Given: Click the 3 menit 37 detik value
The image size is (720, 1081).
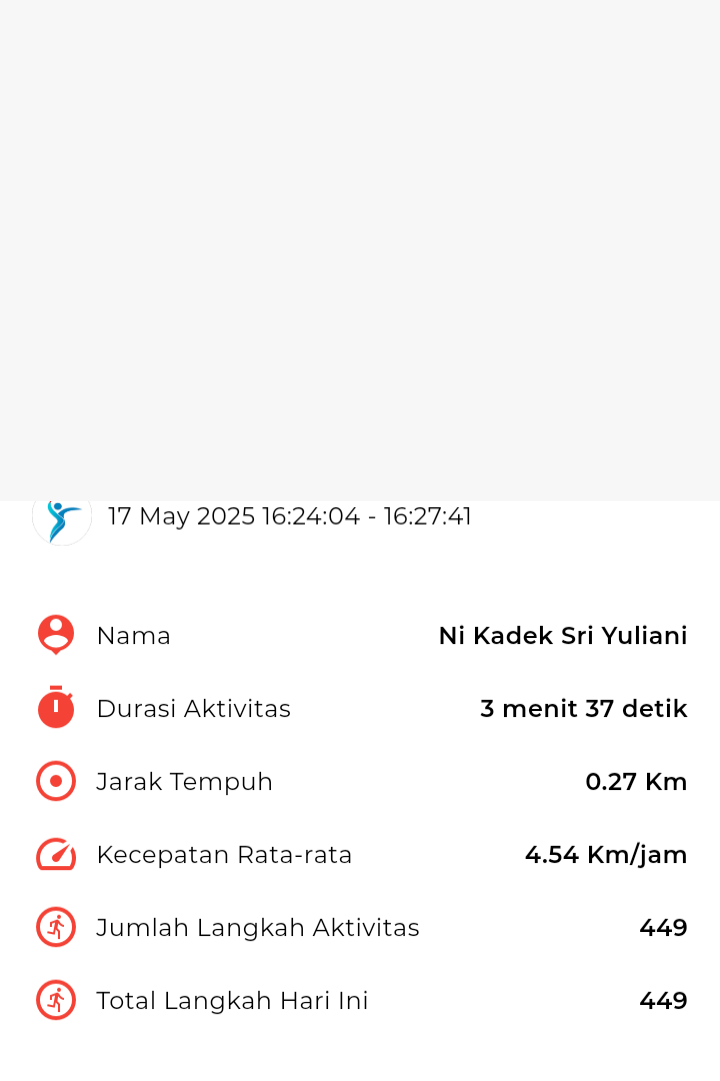Looking at the screenshot, I should 583,709.
